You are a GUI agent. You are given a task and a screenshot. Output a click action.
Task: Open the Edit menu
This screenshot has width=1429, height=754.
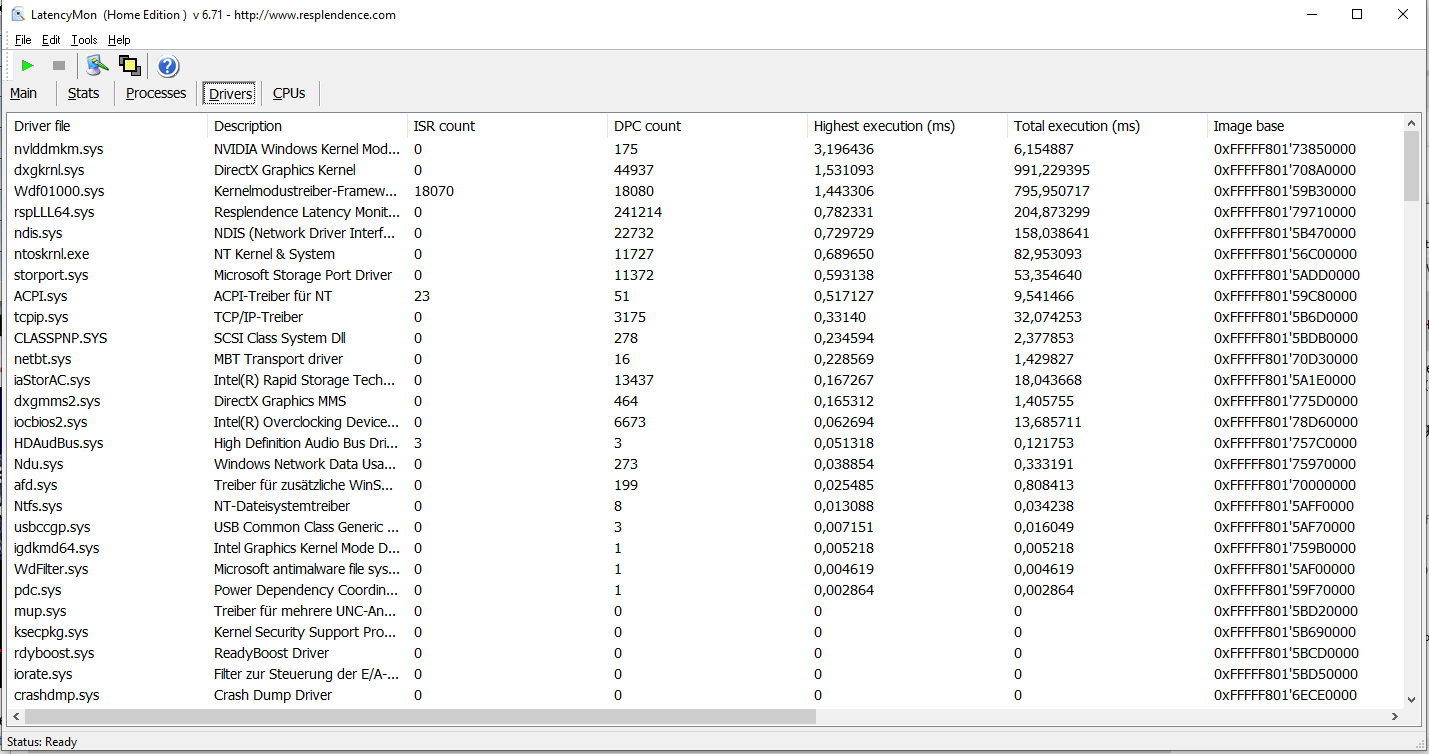51,40
